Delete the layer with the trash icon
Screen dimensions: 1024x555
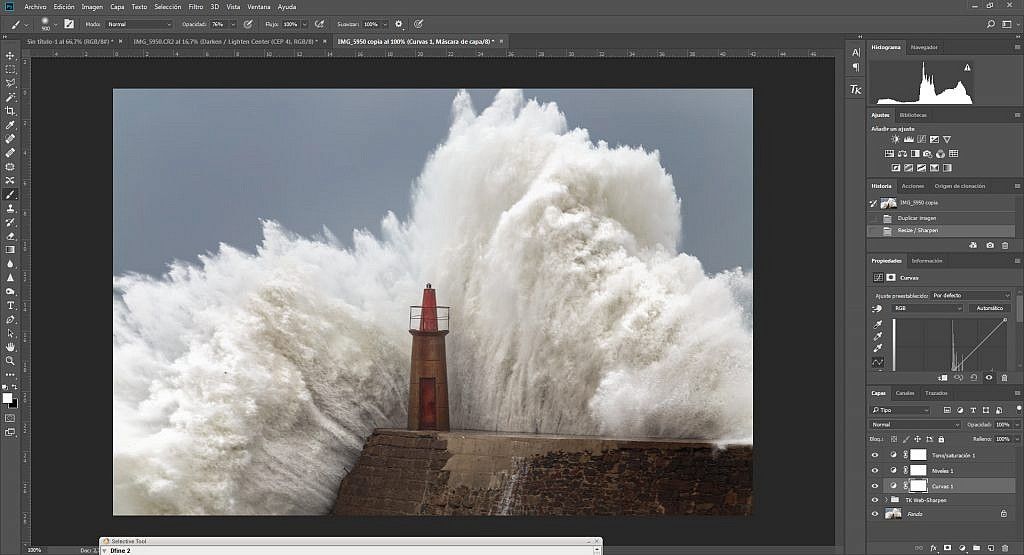click(1005, 548)
